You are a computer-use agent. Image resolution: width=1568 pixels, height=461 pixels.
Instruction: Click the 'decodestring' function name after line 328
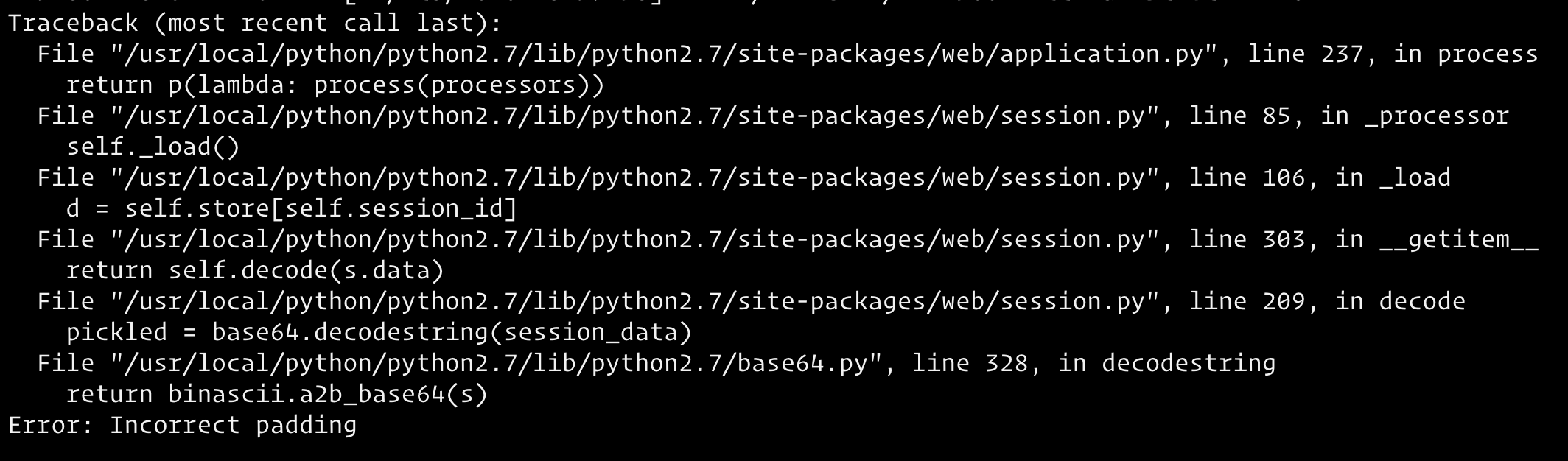click(1189, 364)
